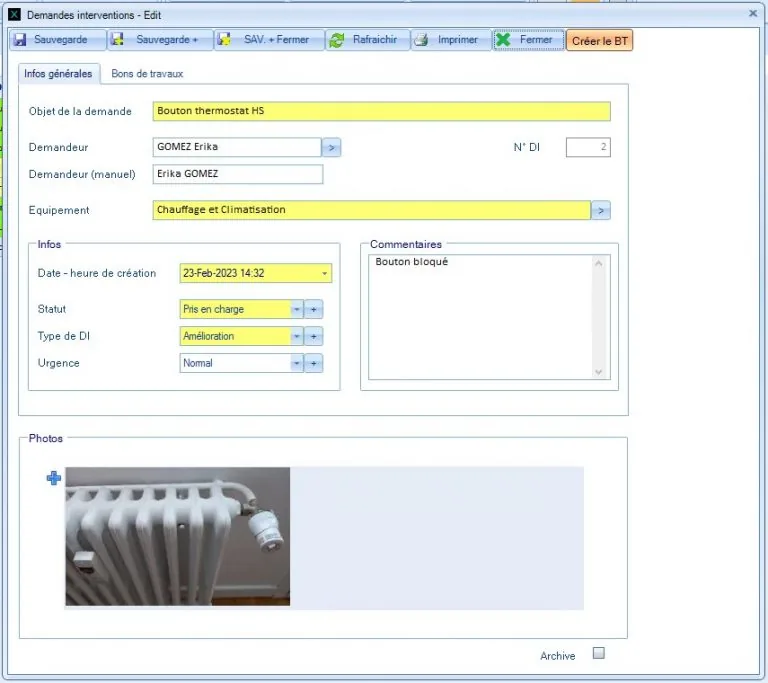Open the date-heure de création dropdown

(x=324, y=273)
